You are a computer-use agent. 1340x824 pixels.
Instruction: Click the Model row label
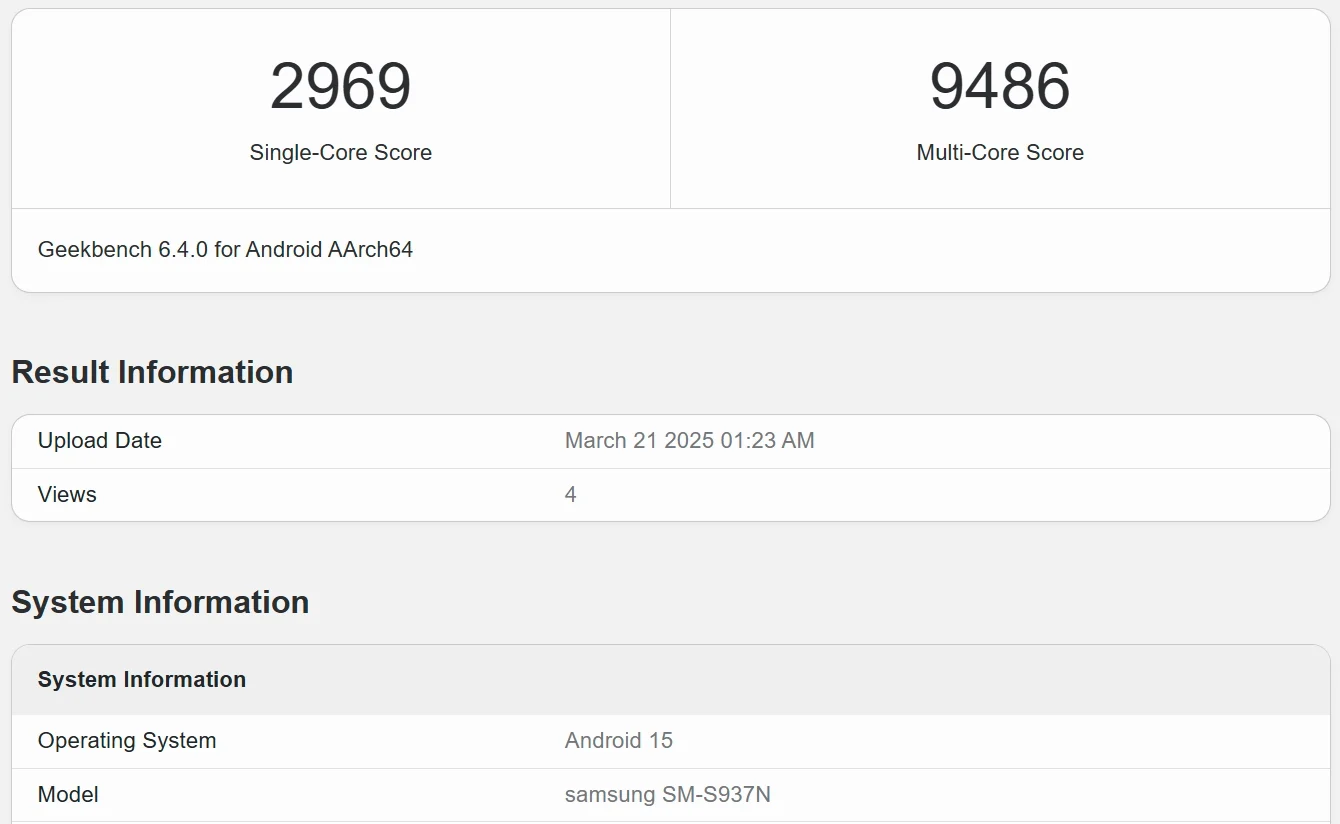click(68, 795)
